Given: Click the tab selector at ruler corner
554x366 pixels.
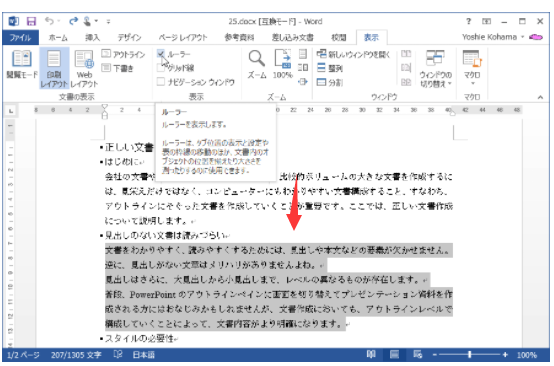Looking at the screenshot, I should [x=11, y=111].
